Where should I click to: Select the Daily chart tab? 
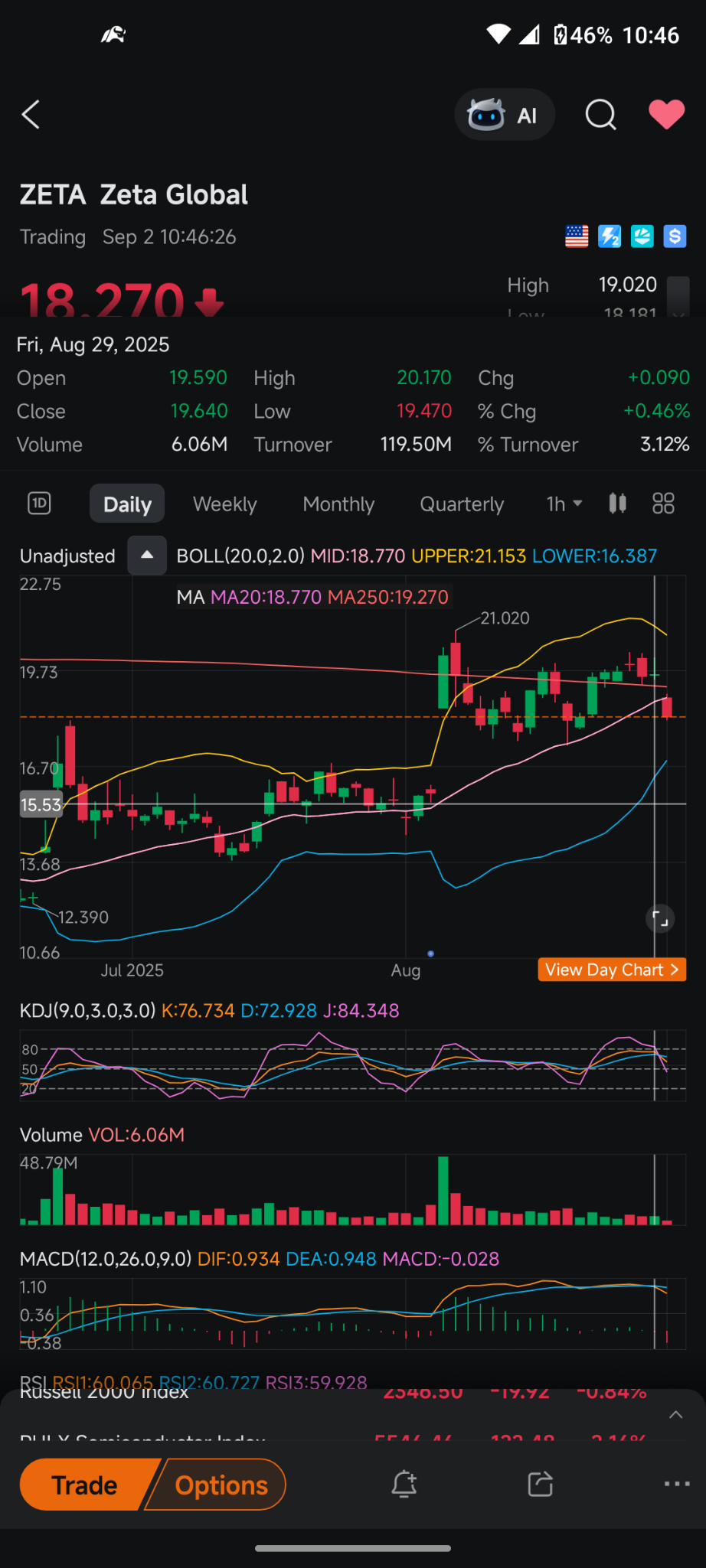point(127,504)
